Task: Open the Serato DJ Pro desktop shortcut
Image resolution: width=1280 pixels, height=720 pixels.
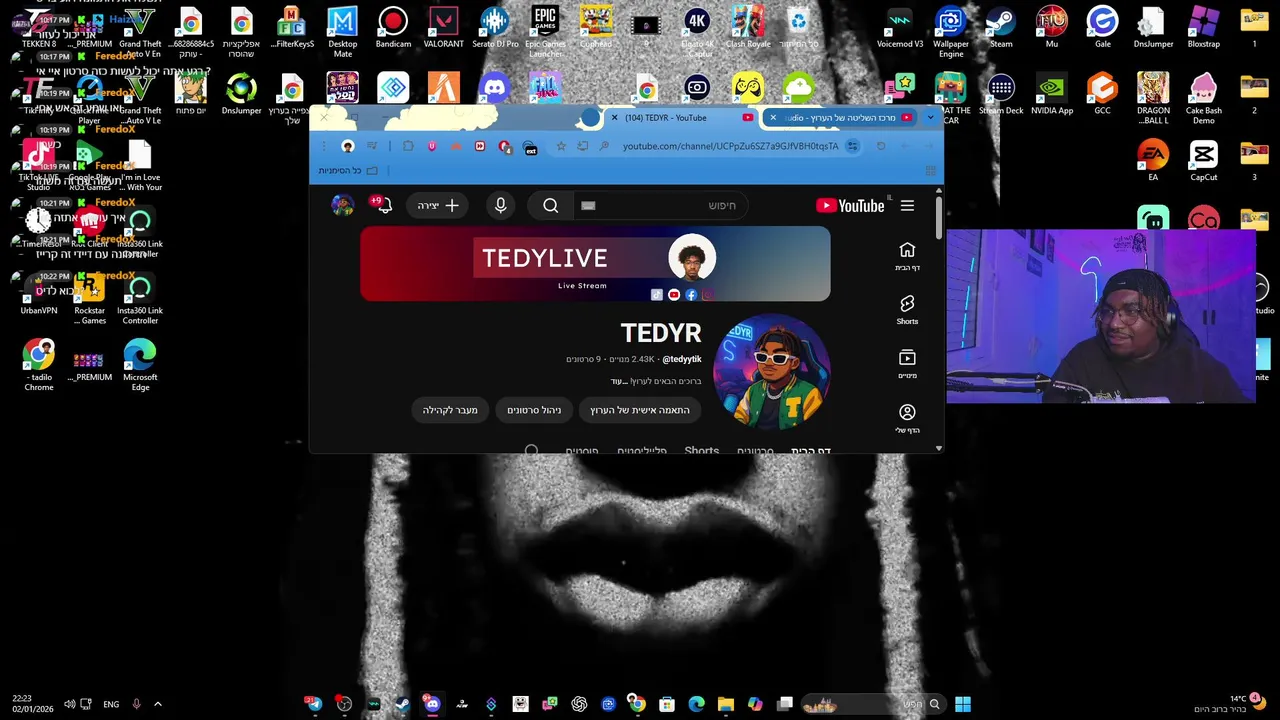Action: click(495, 28)
